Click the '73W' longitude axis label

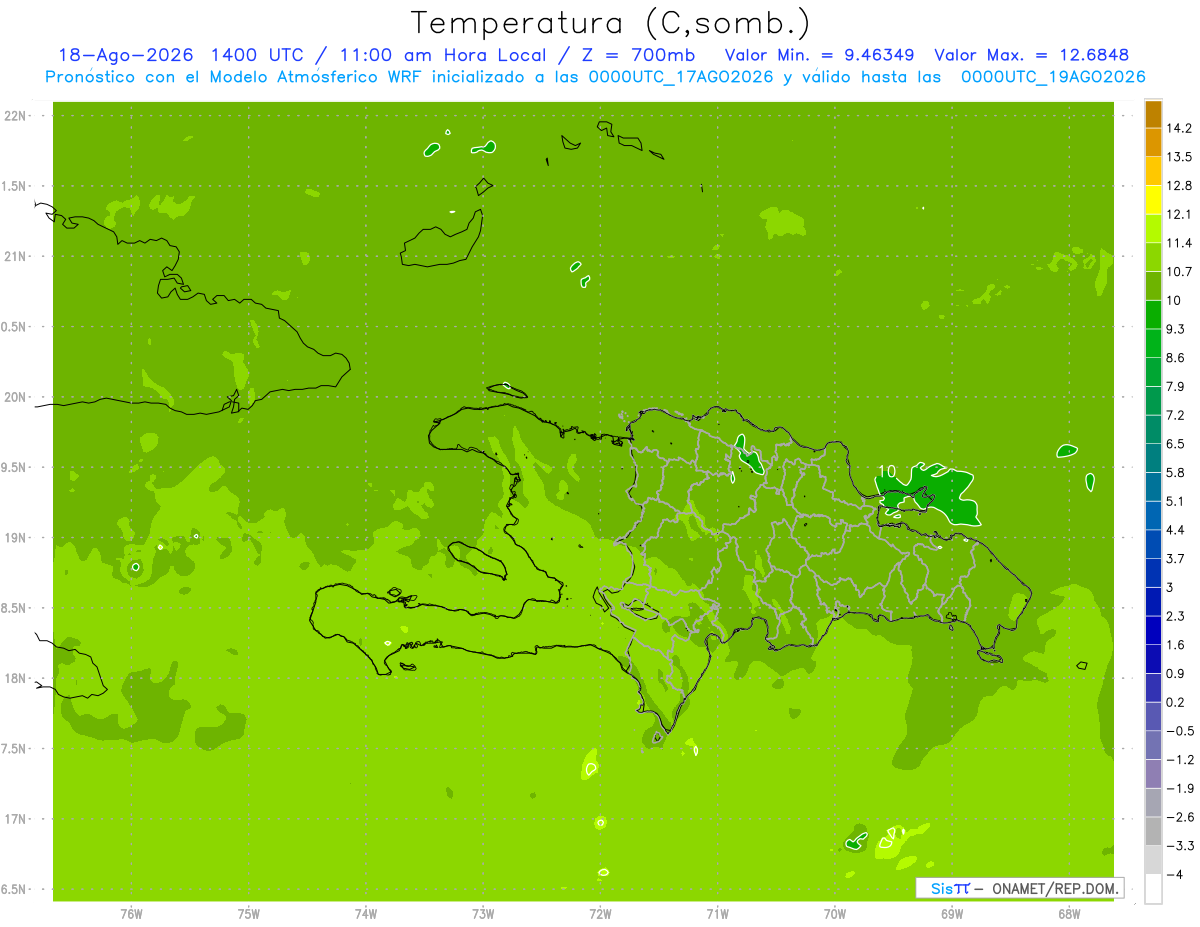pyautogui.click(x=483, y=913)
